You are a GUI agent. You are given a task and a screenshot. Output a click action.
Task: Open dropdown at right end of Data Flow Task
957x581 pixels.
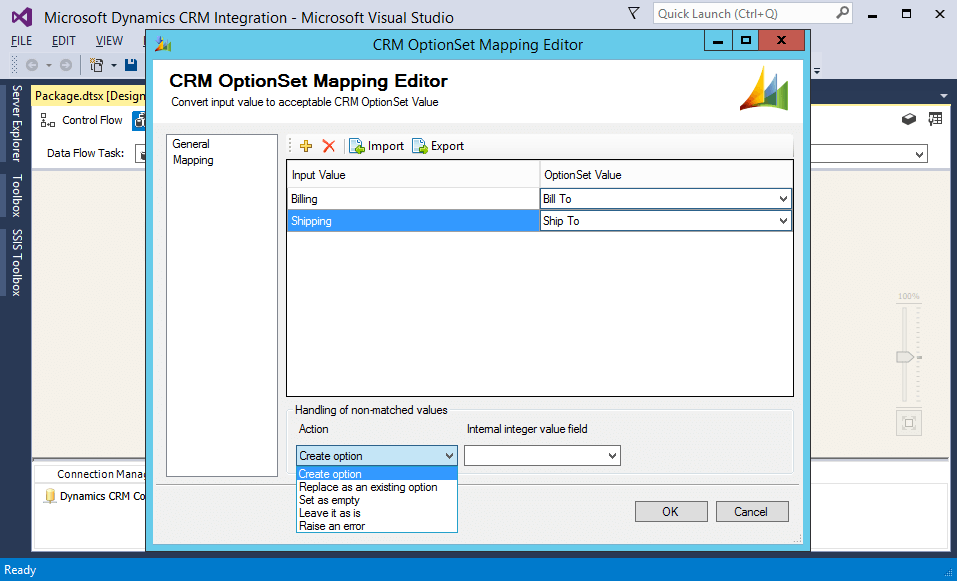(919, 154)
